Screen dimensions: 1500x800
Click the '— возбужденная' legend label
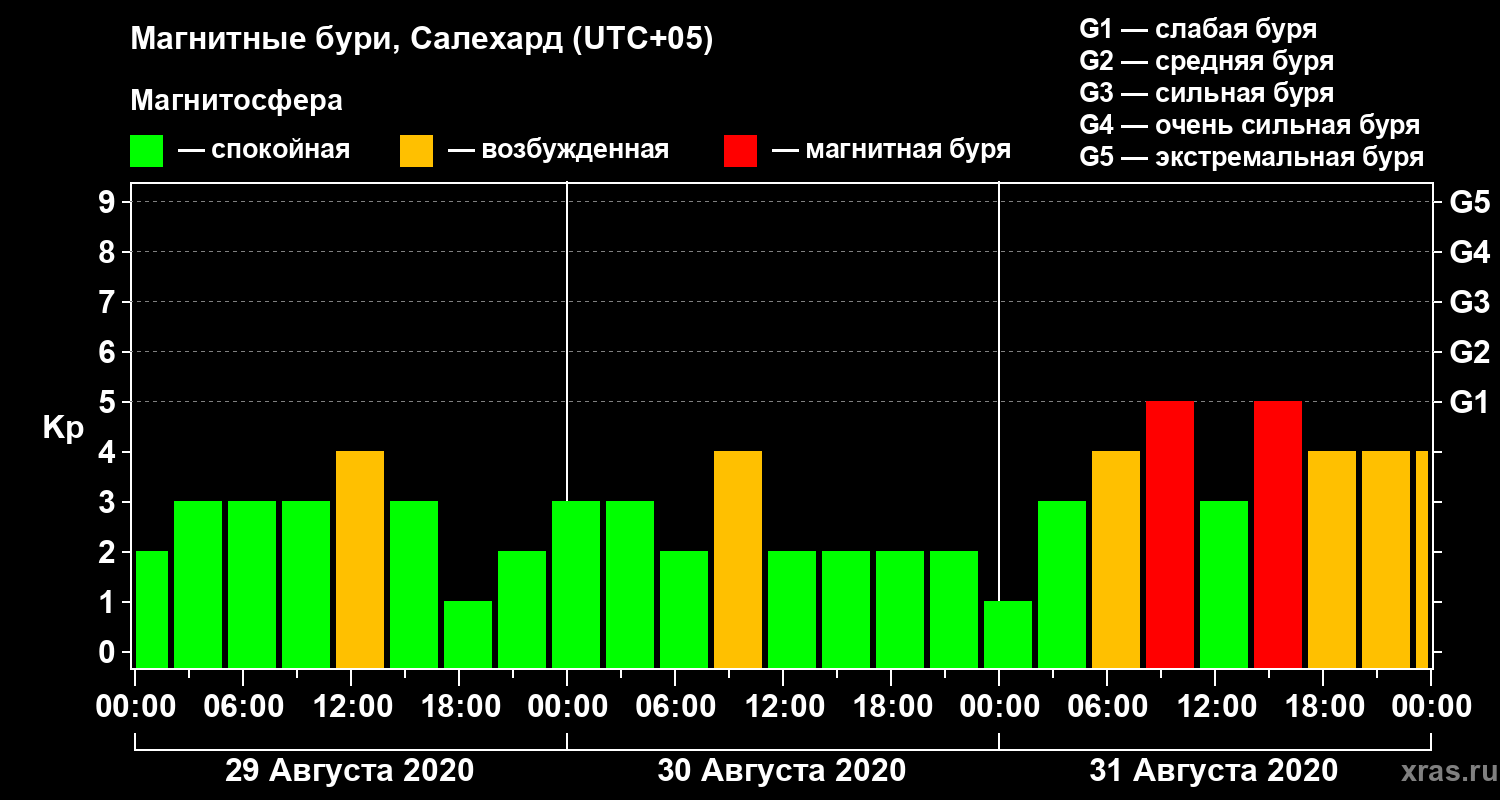click(x=558, y=150)
